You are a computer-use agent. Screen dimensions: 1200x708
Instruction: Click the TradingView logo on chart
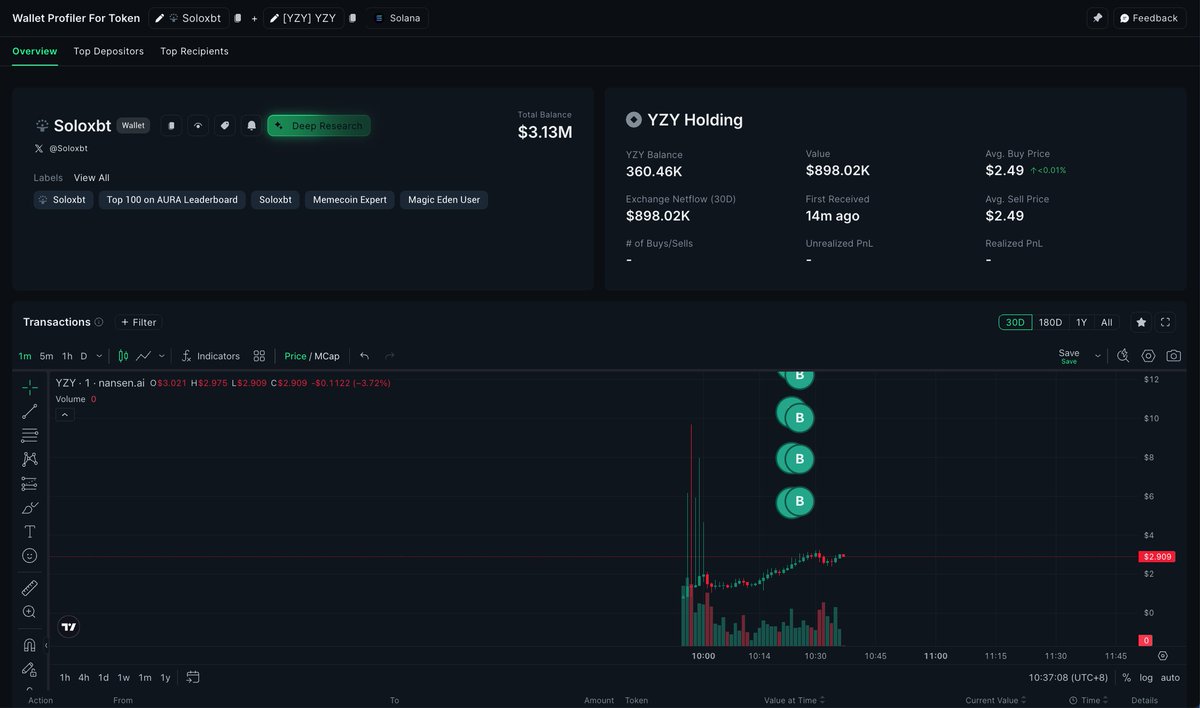pyautogui.click(x=69, y=627)
